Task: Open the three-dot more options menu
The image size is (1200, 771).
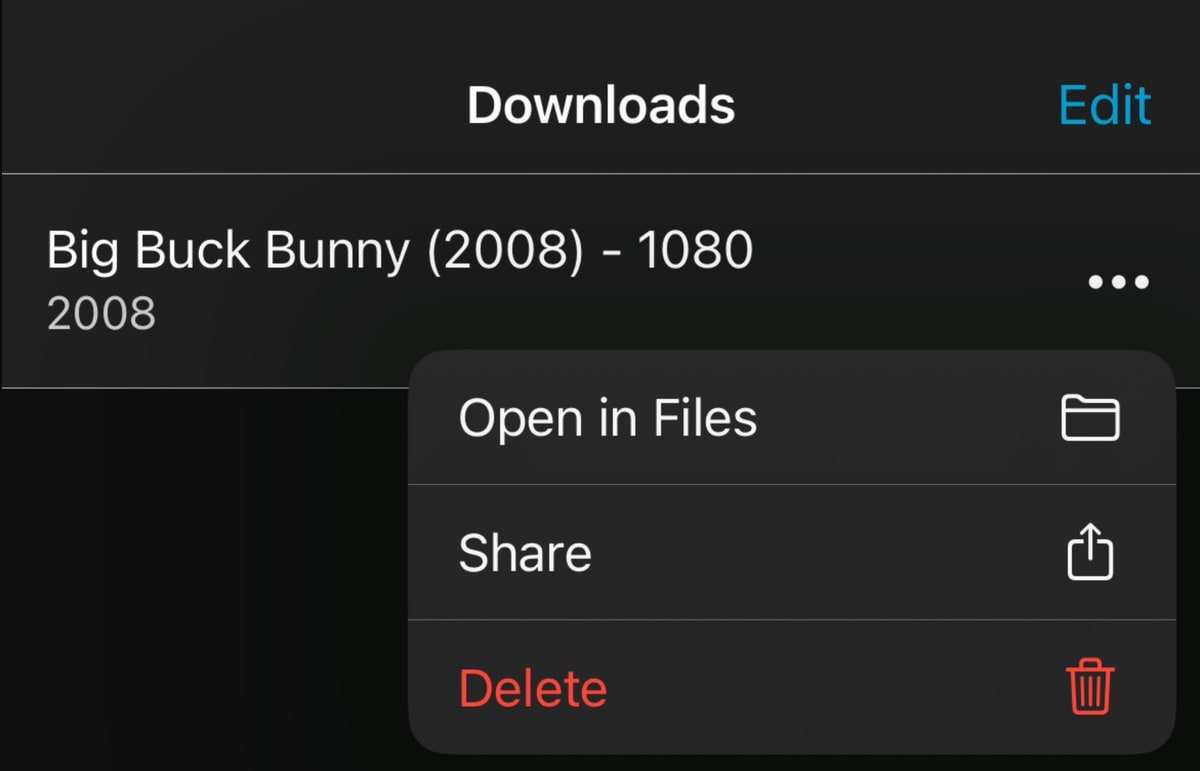Action: (x=1118, y=282)
